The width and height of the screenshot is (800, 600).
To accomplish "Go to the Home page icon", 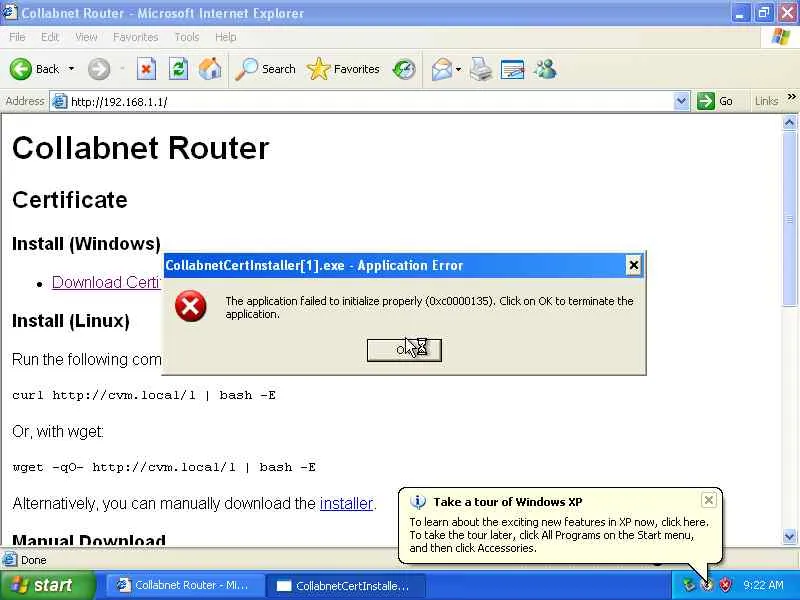I will (x=210, y=69).
